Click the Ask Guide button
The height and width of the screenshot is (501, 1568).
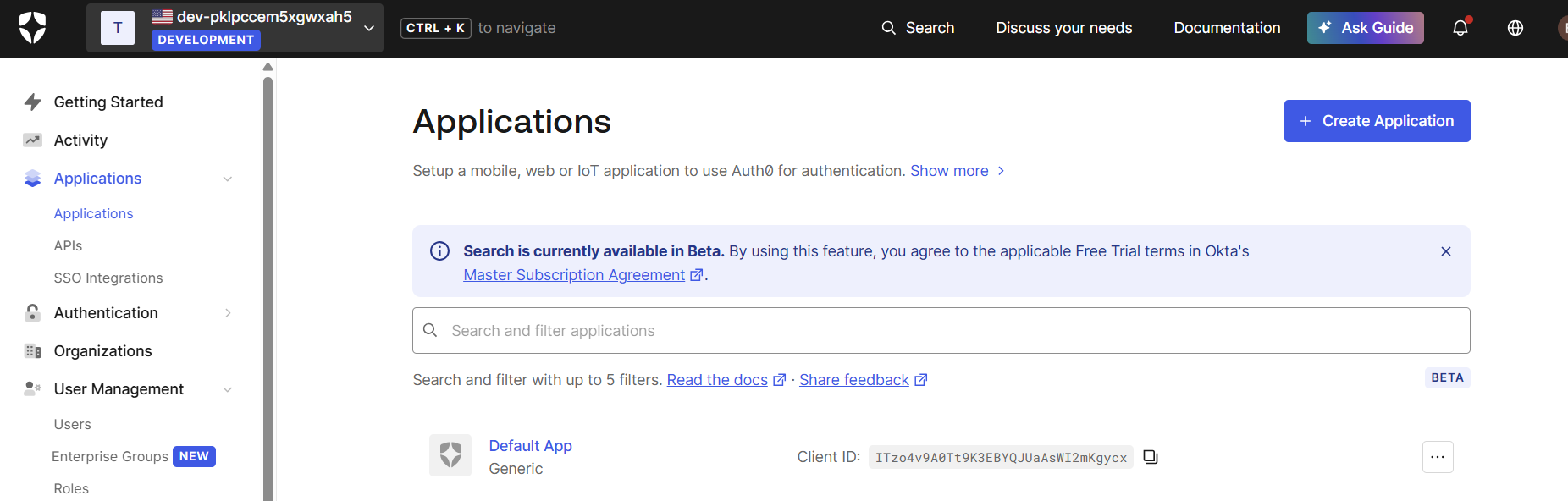pos(1365,28)
